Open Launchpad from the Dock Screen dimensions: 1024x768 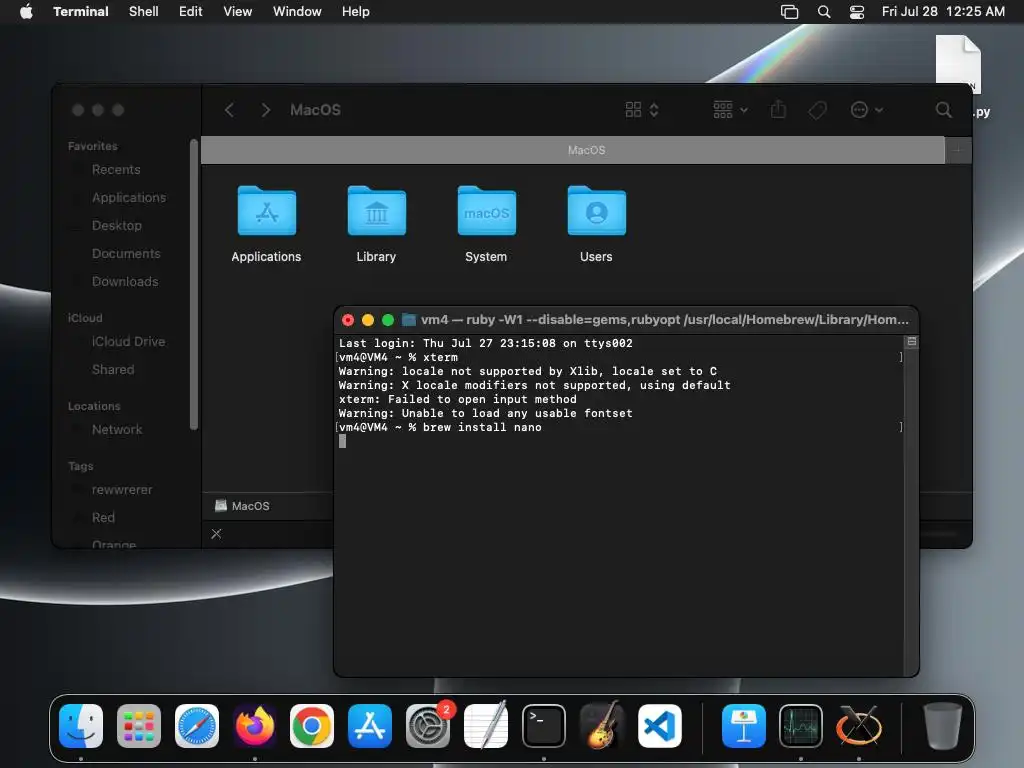(138, 726)
